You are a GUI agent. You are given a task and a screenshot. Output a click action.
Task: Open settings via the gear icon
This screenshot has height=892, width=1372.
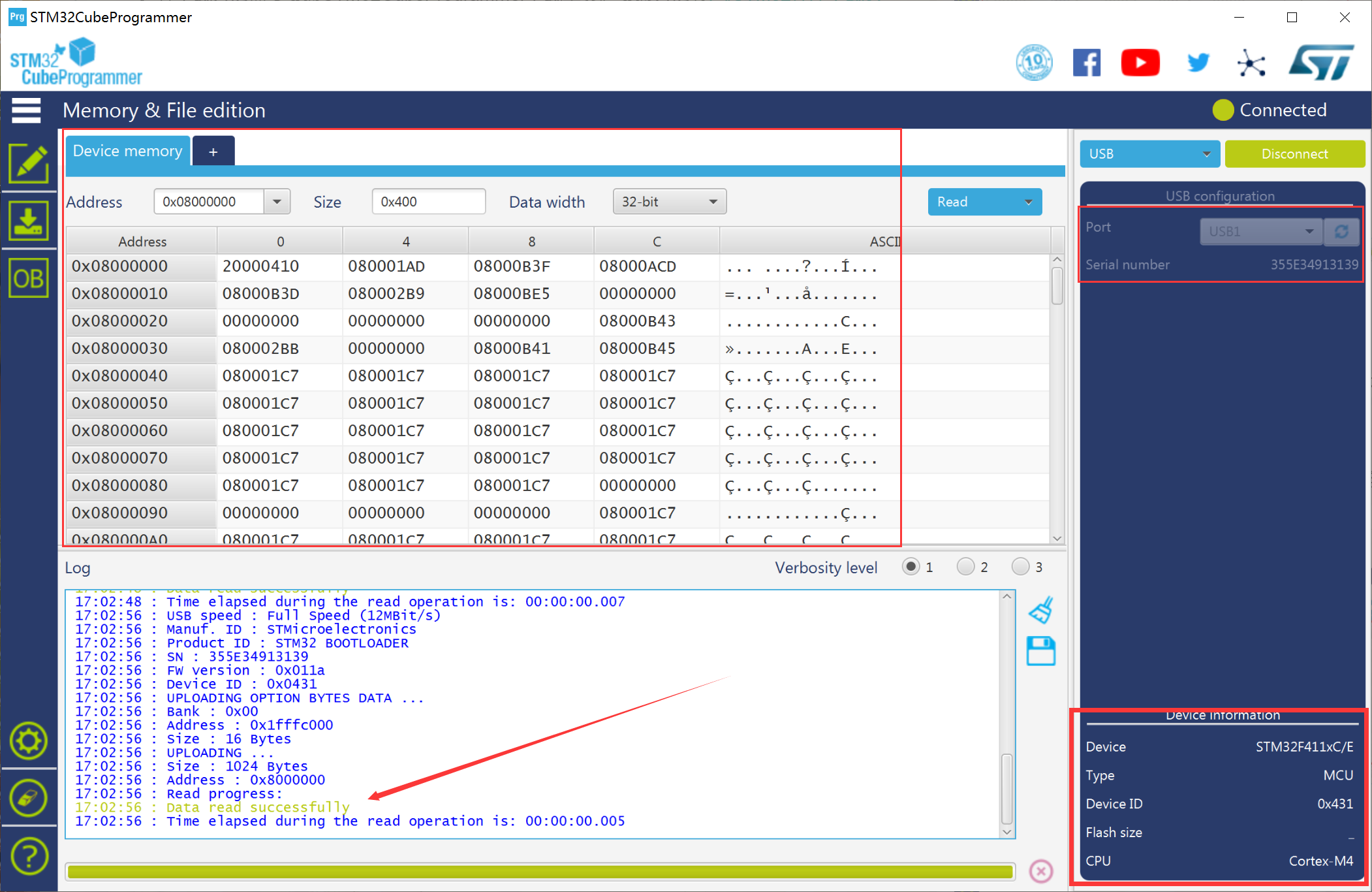click(27, 741)
